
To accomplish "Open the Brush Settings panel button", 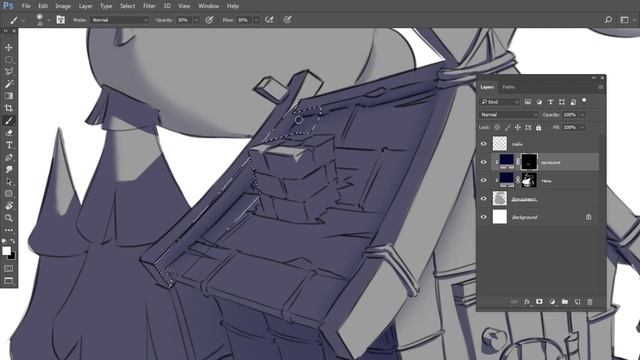I will point(60,20).
